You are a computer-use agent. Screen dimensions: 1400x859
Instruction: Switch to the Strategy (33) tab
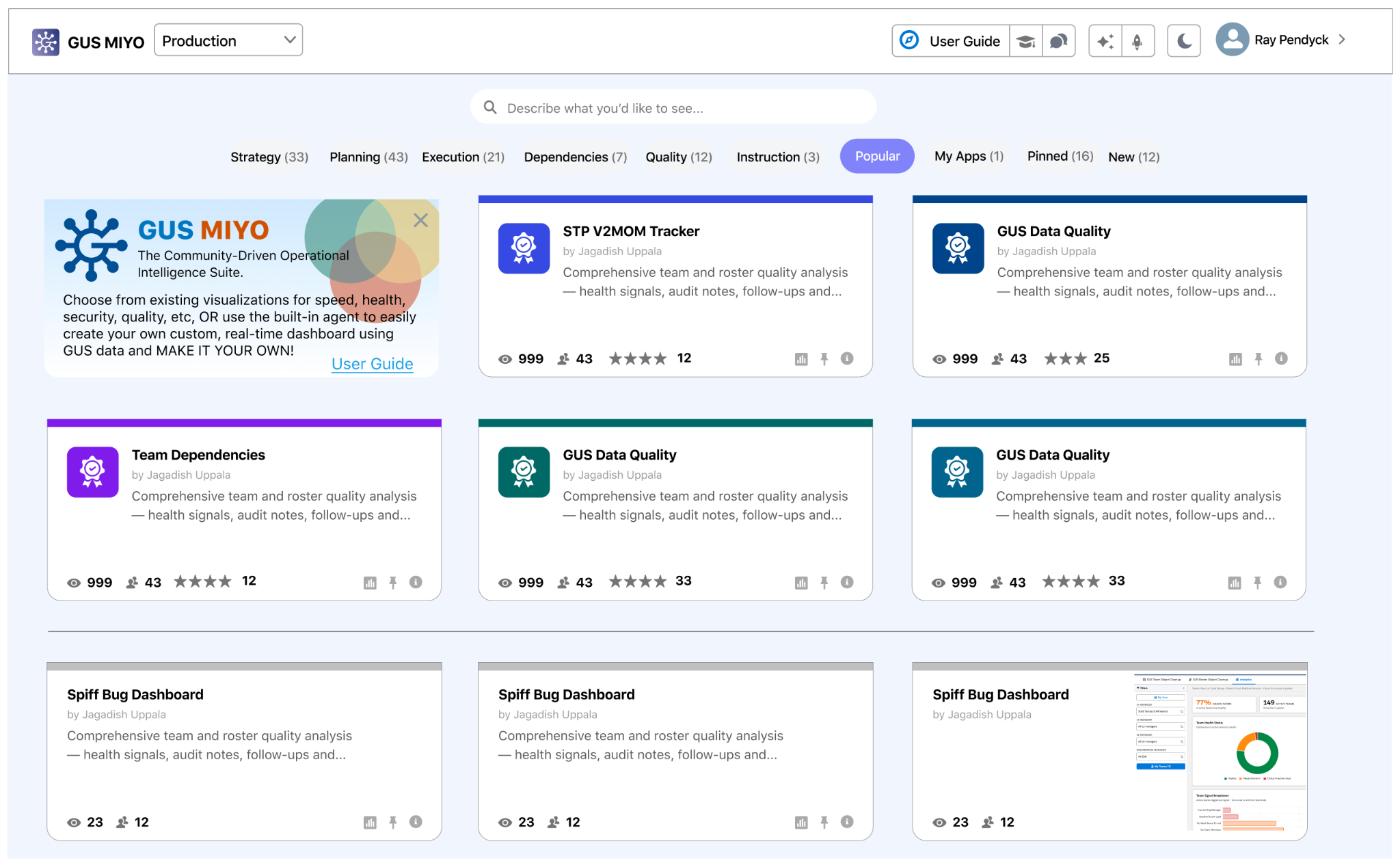[269, 157]
